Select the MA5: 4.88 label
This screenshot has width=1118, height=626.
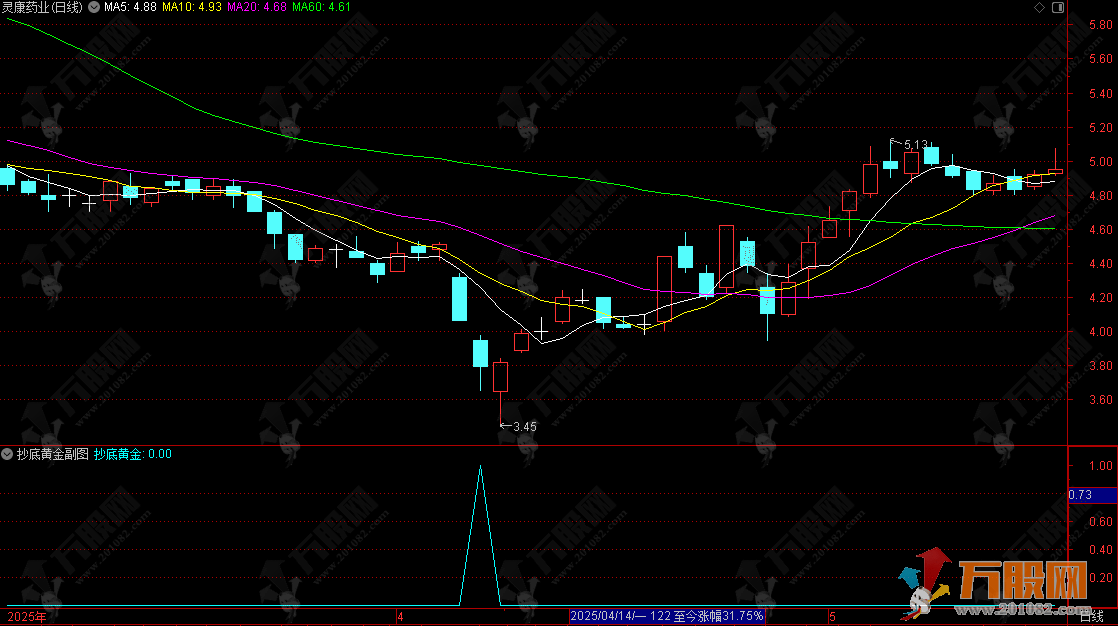pos(130,7)
